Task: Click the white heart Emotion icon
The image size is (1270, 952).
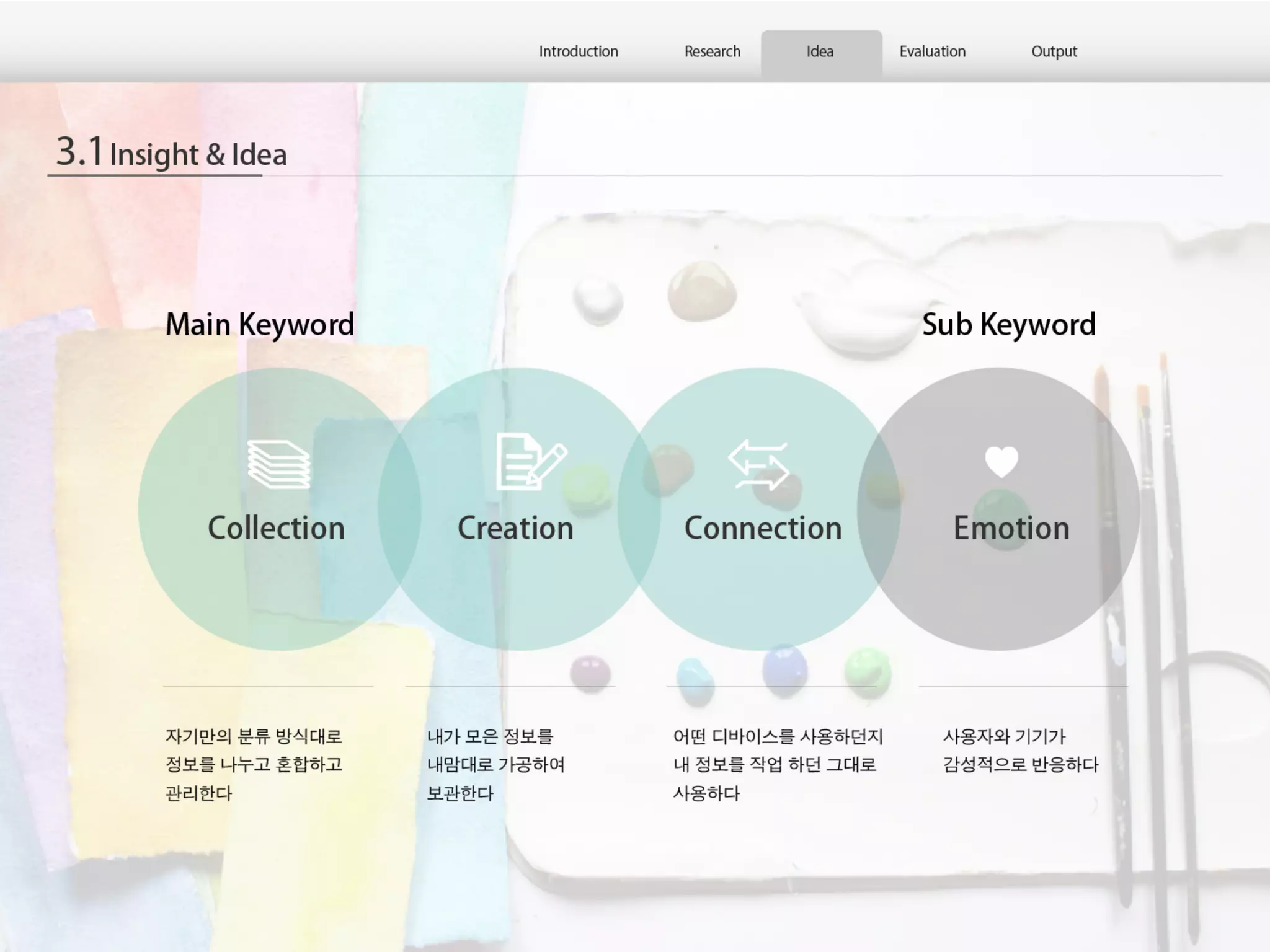Action: point(1001,462)
